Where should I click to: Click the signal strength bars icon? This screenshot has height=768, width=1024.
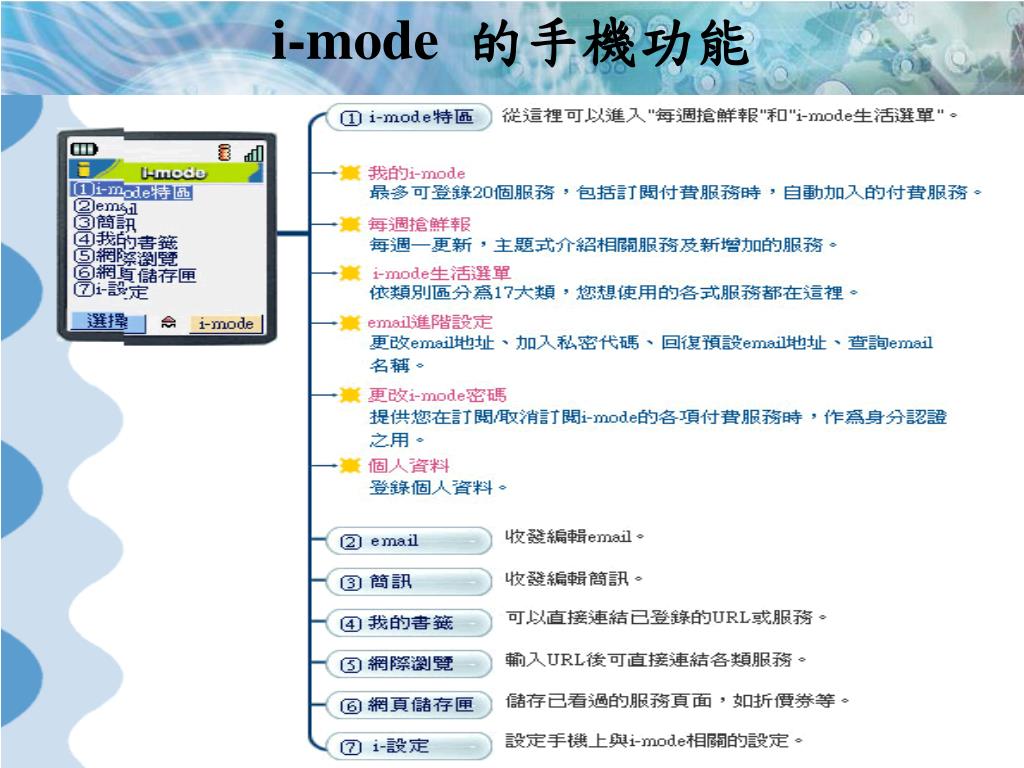coord(253,153)
